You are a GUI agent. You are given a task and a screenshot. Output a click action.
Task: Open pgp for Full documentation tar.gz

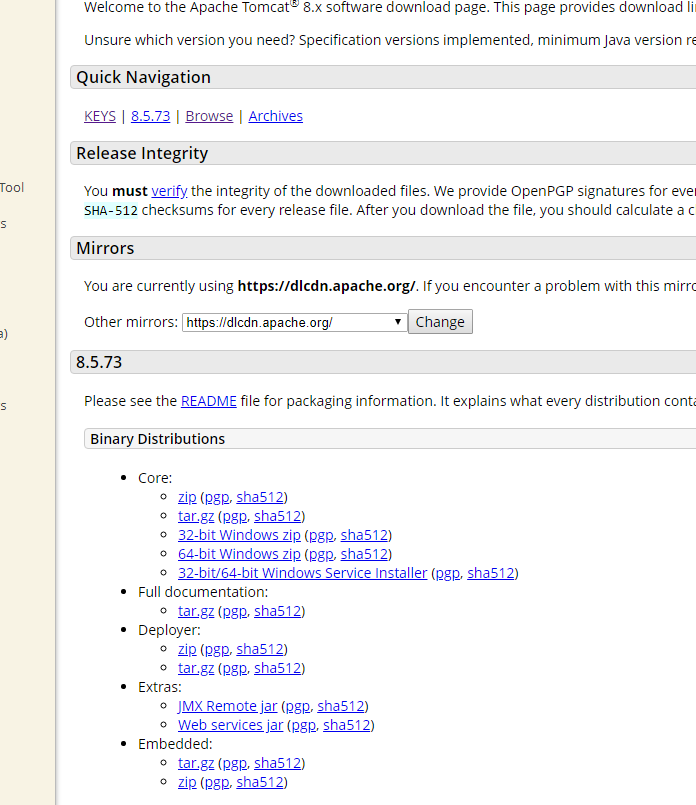click(235, 611)
